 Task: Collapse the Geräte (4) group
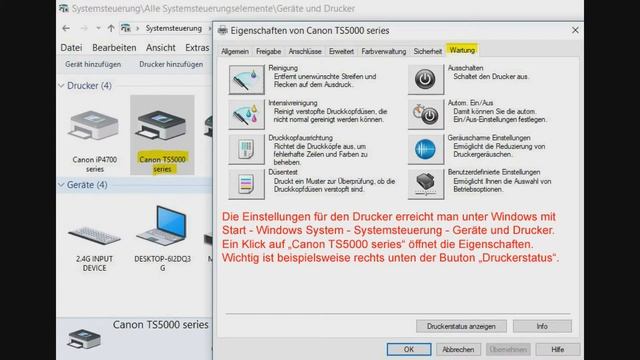(x=61, y=185)
